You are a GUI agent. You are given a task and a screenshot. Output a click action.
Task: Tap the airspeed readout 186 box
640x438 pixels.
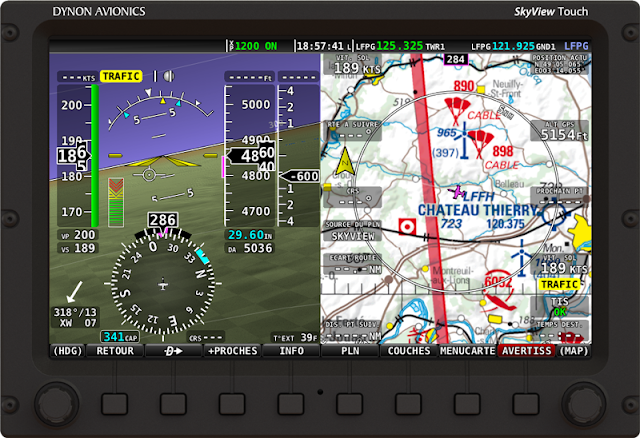click(73, 156)
